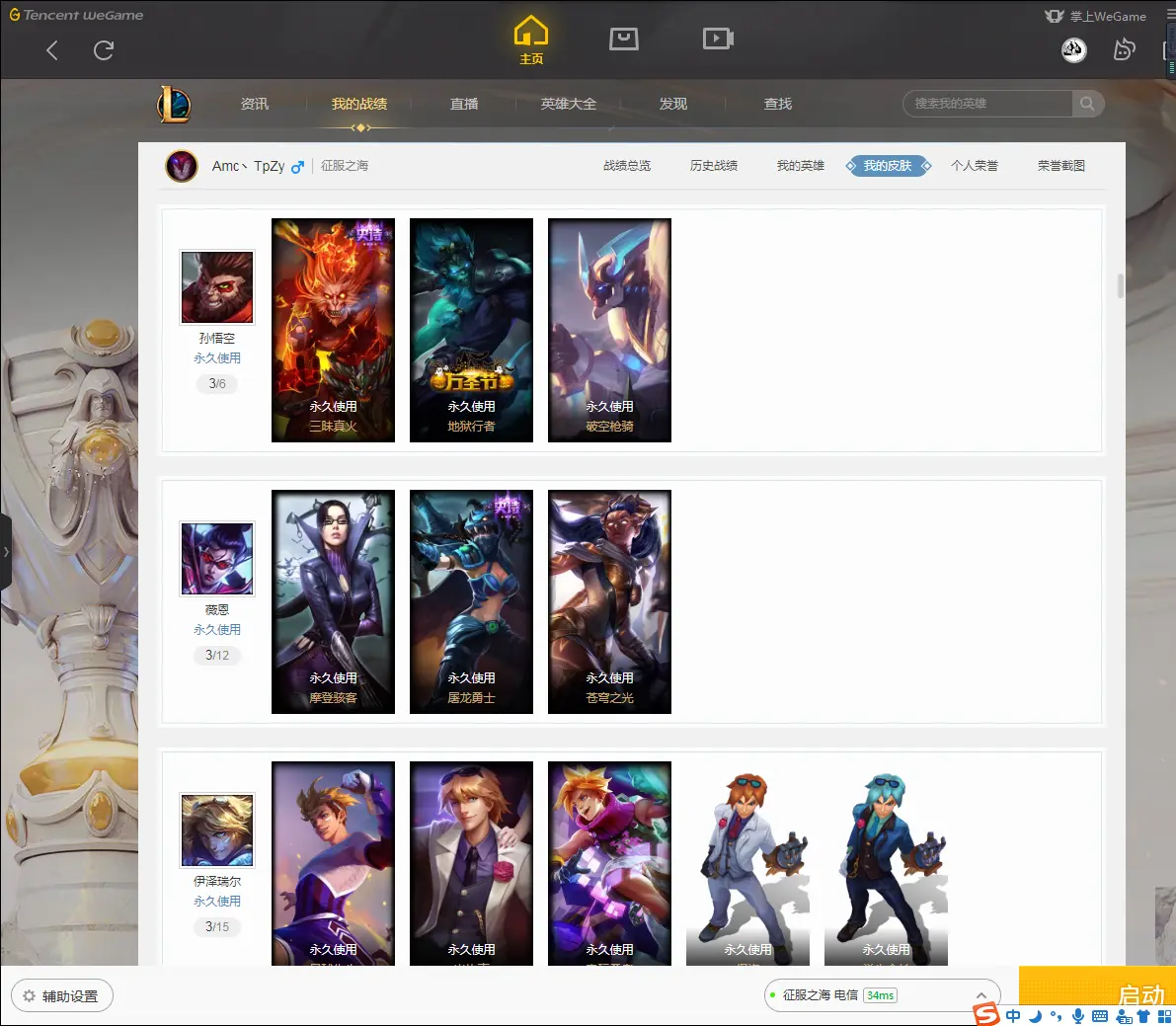Select the 我的战绩 tab

(x=359, y=104)
